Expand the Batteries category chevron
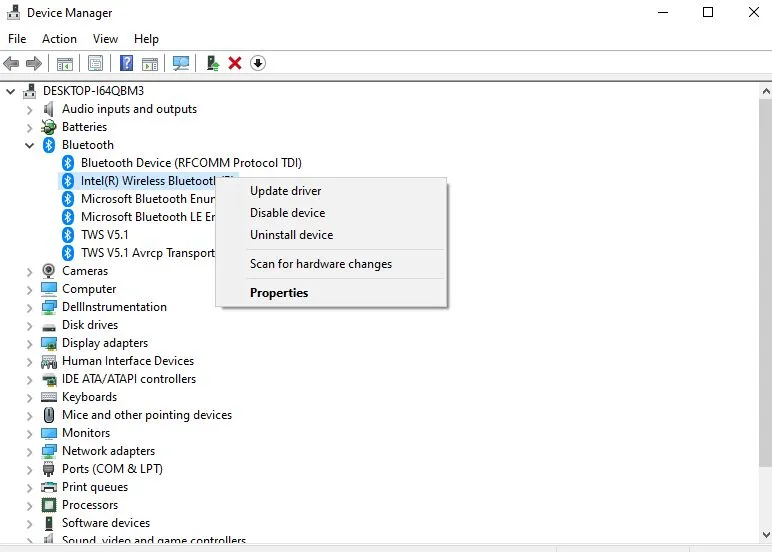 point(30,128)
